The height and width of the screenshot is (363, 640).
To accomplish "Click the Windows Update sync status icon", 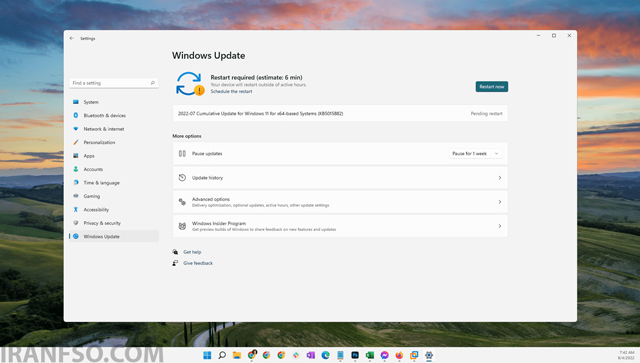I will point(190,84).
